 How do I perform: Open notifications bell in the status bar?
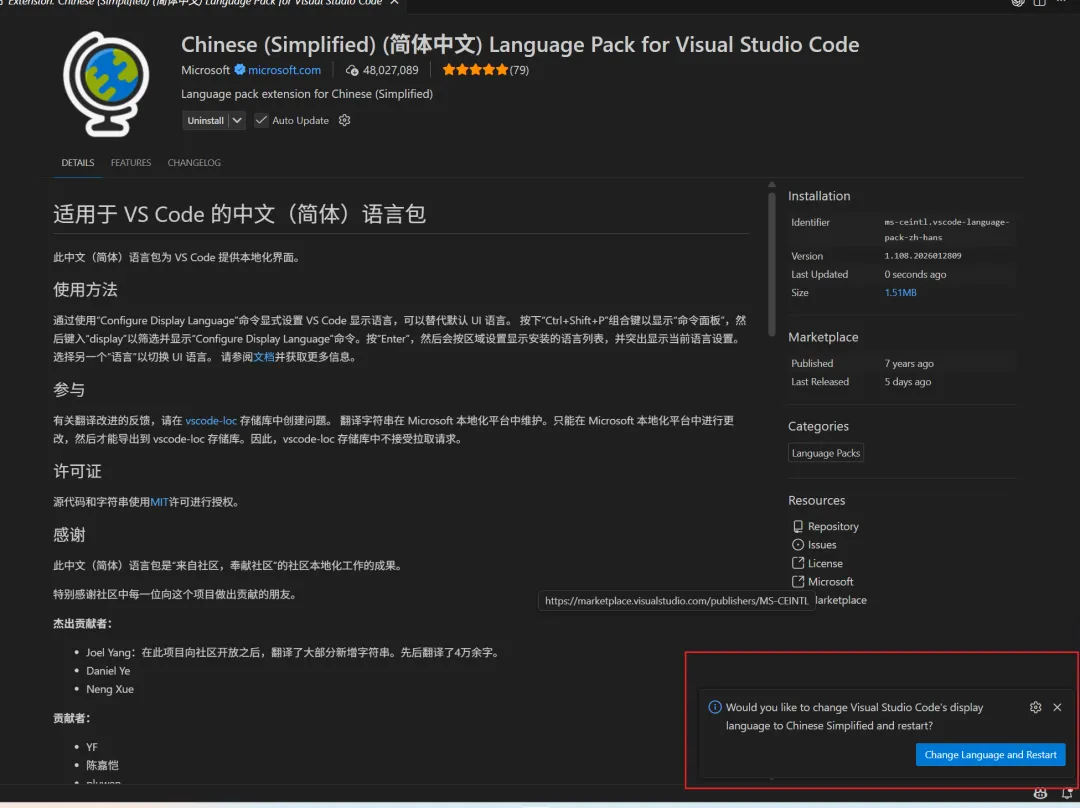coord(1067,794)
